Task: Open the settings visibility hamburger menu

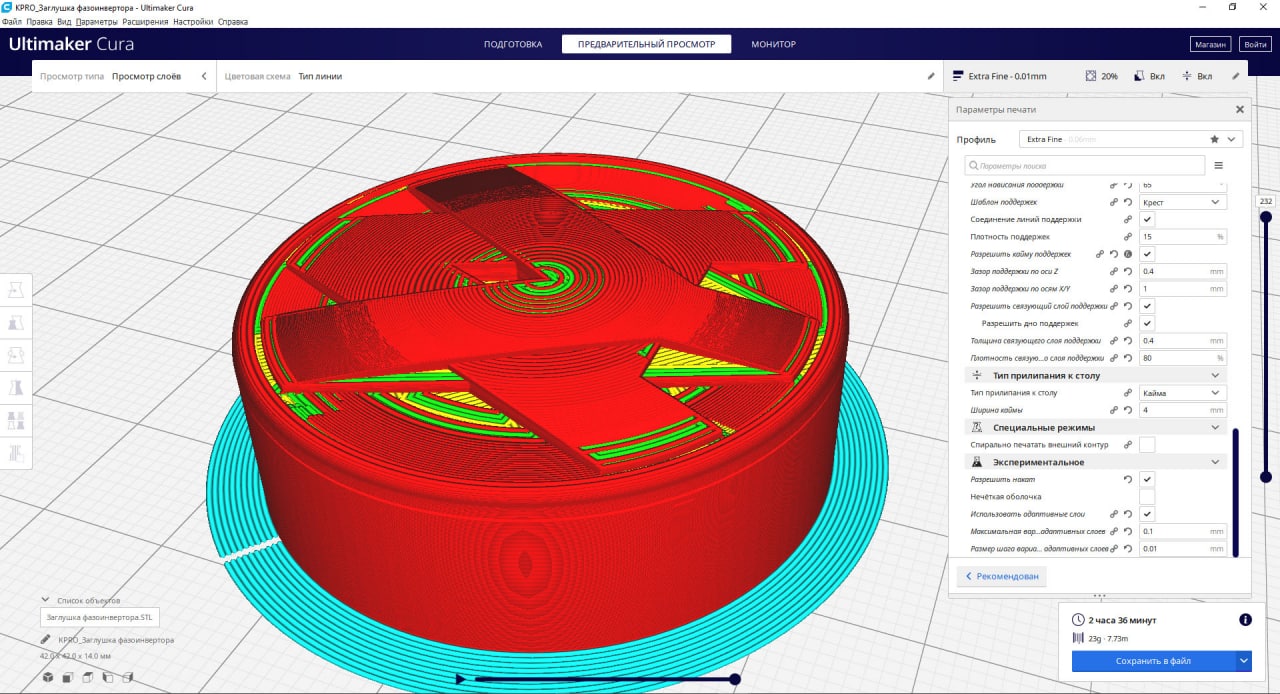Action: [1219, 165]
